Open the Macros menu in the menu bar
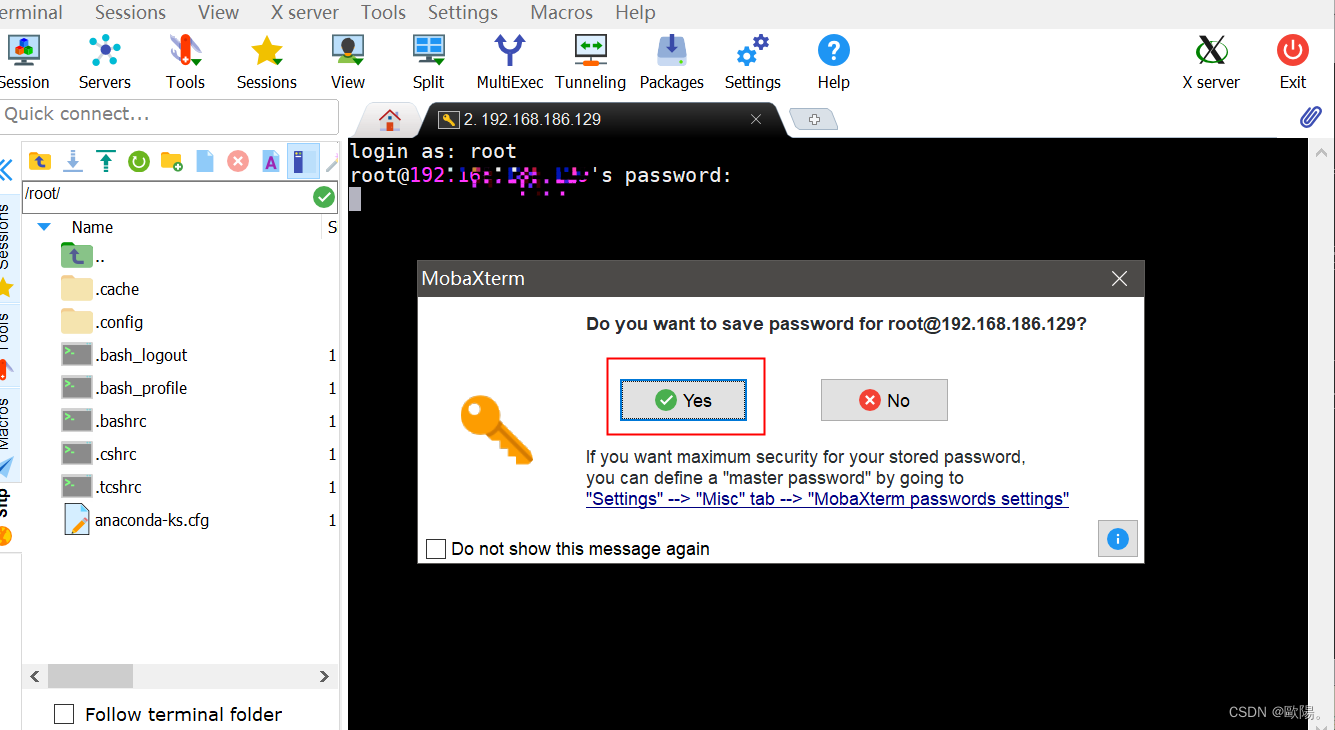Screen dimensions: 1335x730 point(562,13)
